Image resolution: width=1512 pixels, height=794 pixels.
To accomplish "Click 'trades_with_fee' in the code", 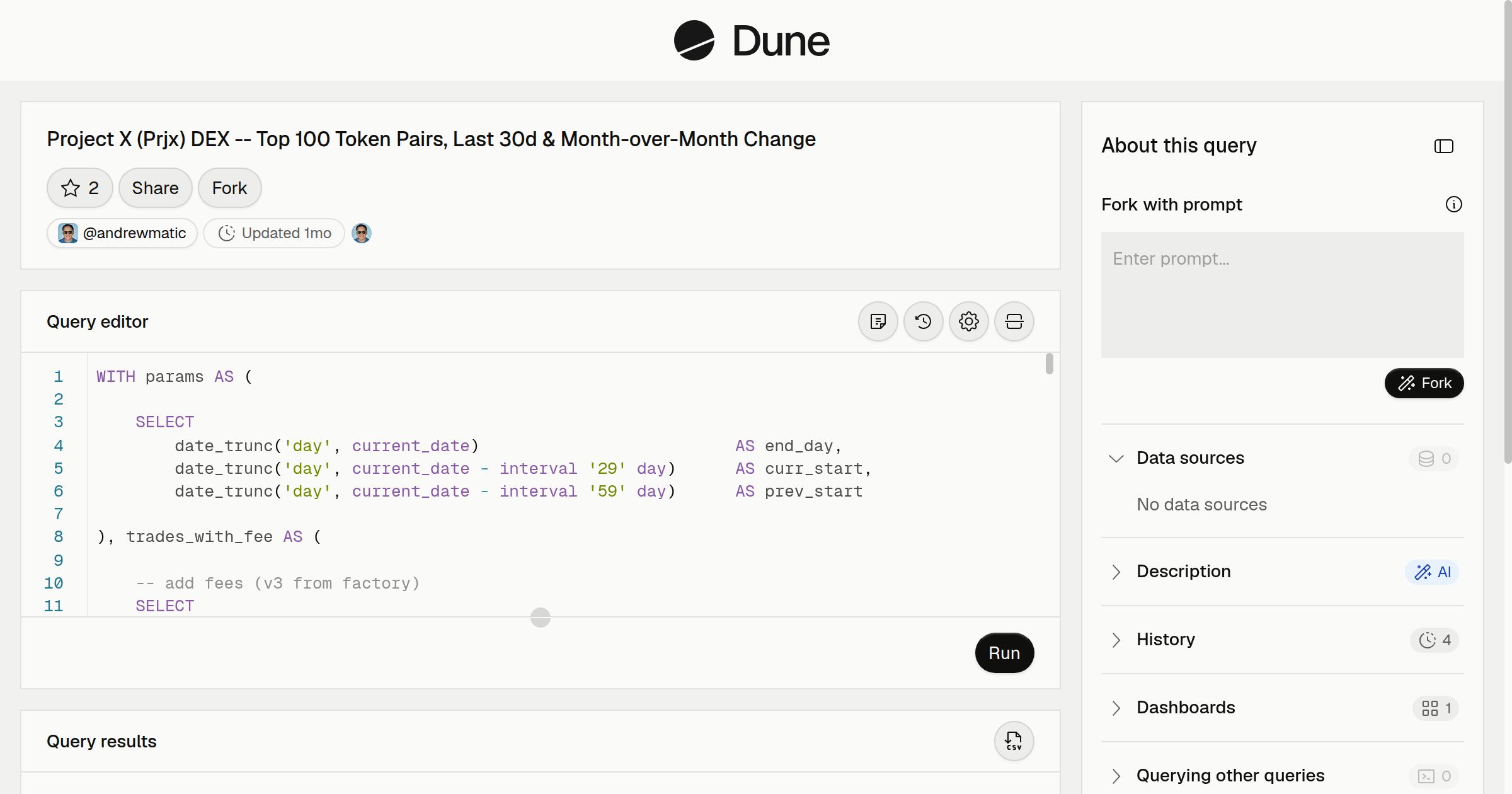I will point(199,537).
